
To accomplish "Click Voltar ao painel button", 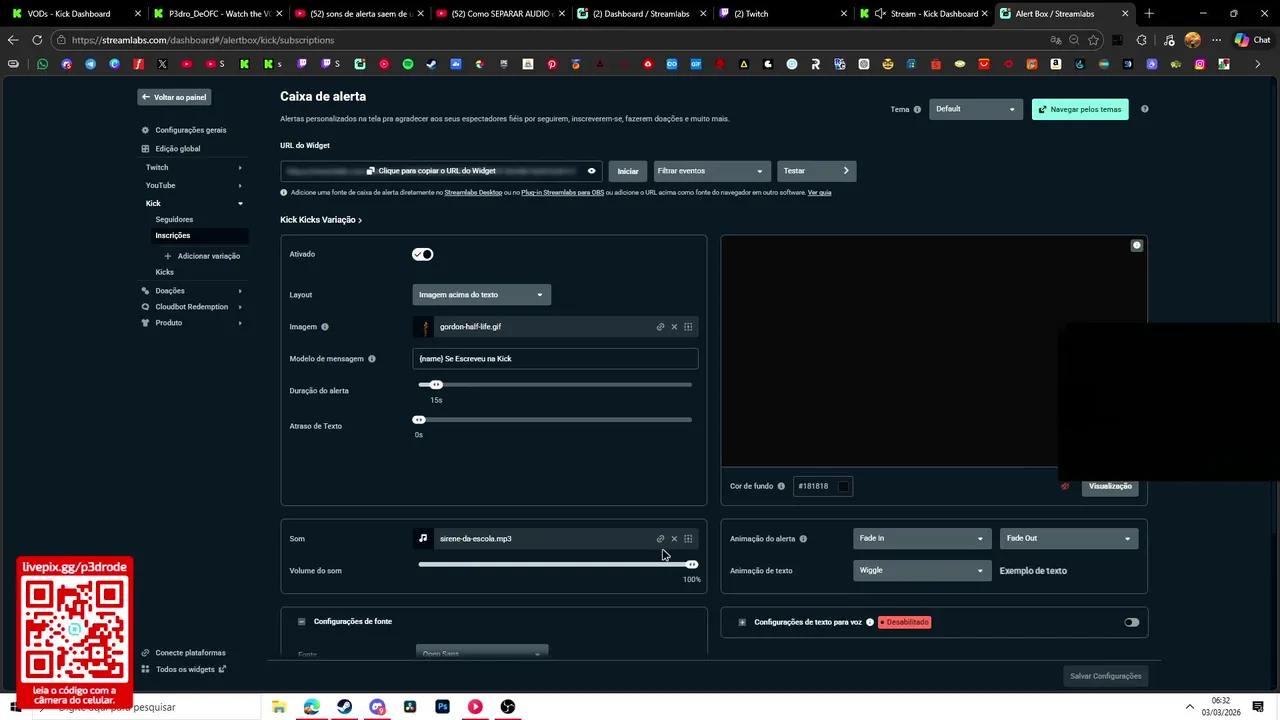I will 174,97.
